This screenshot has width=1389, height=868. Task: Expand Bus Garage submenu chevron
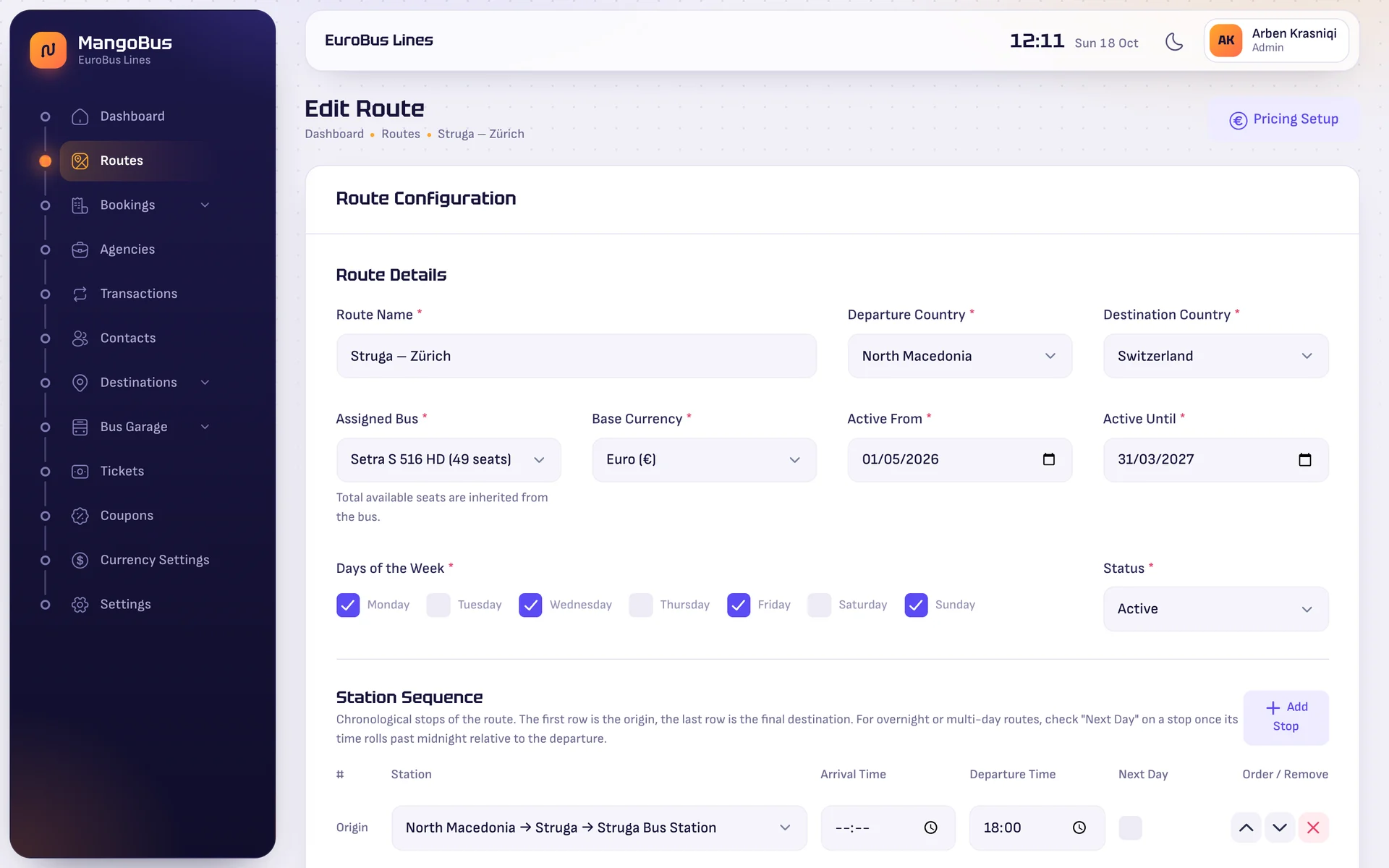[x=205, y=427]
